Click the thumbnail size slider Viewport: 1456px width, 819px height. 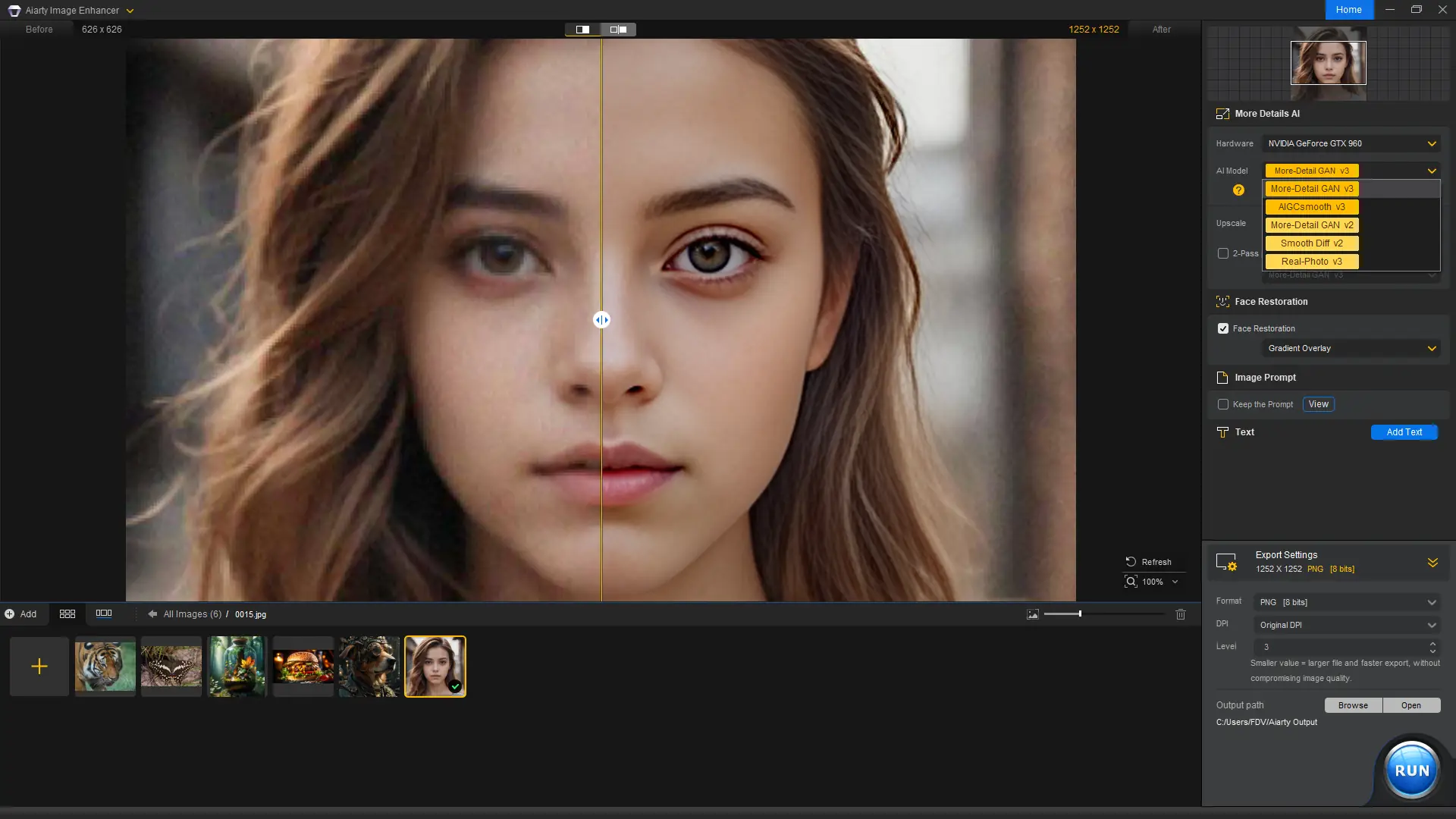tap(1080, 613)
